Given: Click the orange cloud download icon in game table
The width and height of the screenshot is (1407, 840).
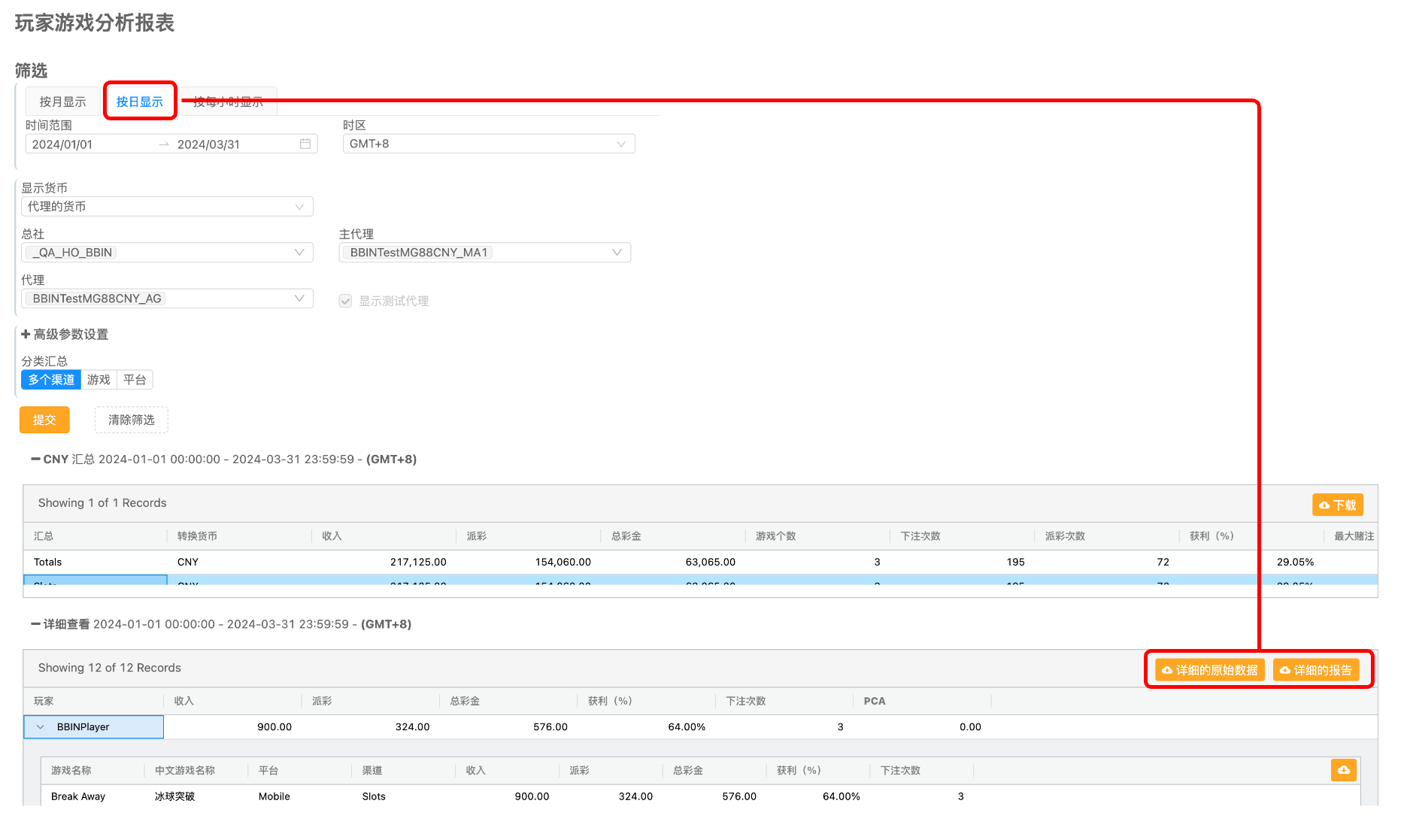Looking at the screenshot, I should pos(1343,770).
